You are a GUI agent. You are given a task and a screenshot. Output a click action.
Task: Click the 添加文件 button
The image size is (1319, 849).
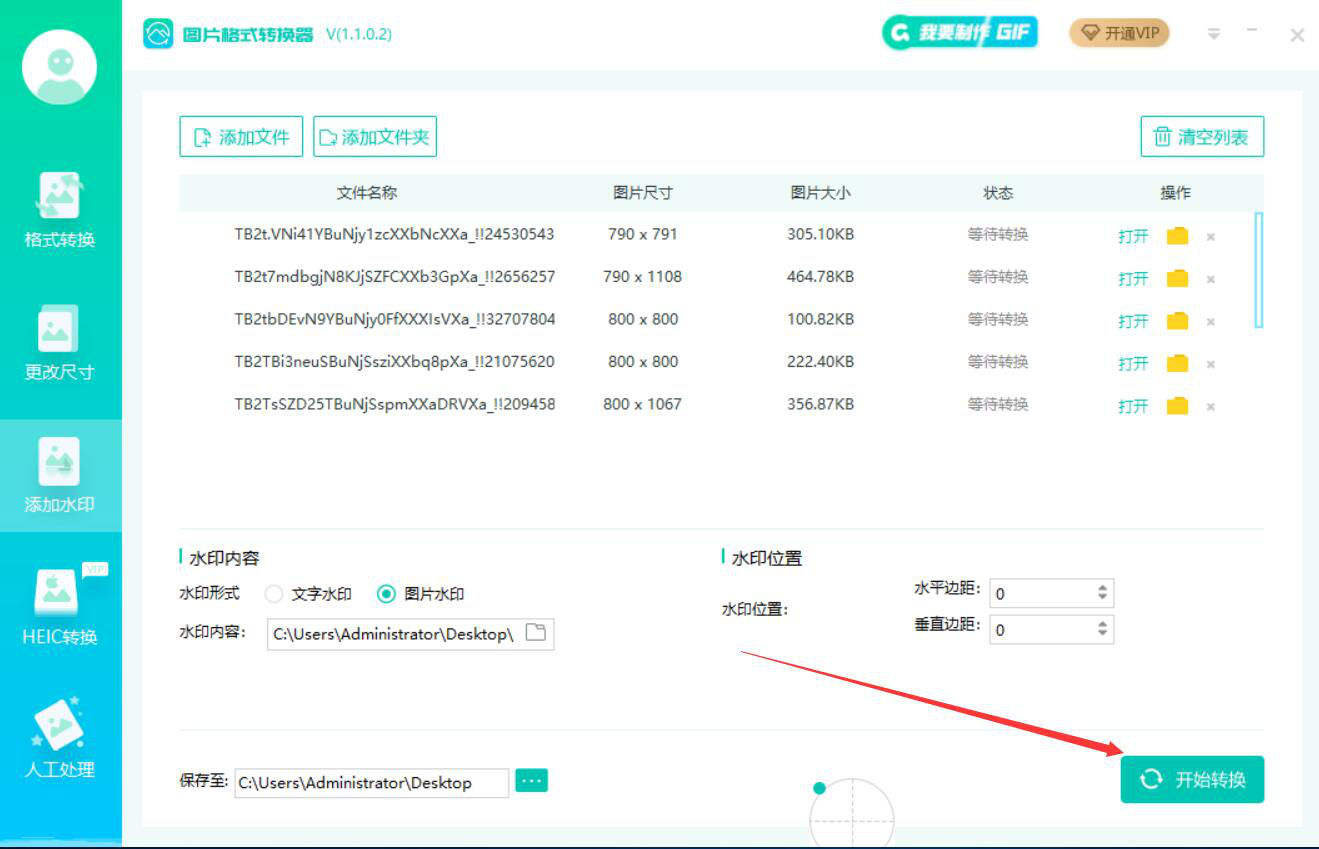pyautogui.click(x=241, y=137)
